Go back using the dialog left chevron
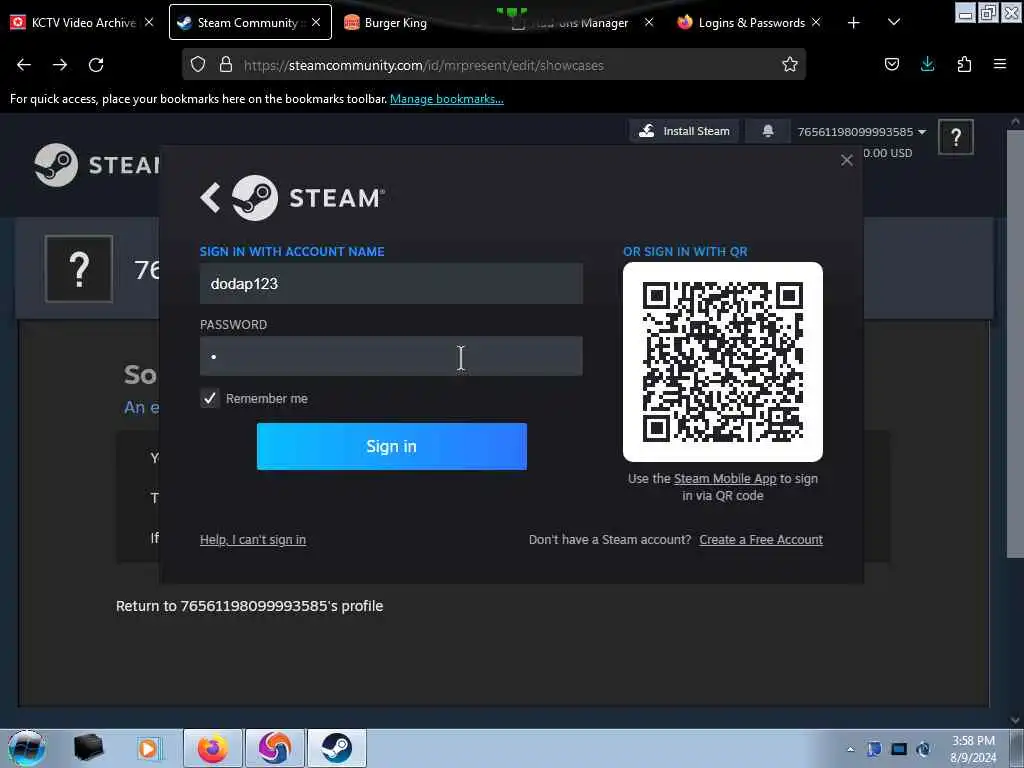 click(210, 197)
